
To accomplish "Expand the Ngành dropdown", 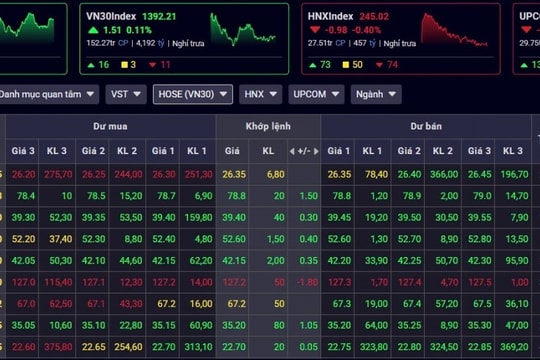I will pos(376,94).
